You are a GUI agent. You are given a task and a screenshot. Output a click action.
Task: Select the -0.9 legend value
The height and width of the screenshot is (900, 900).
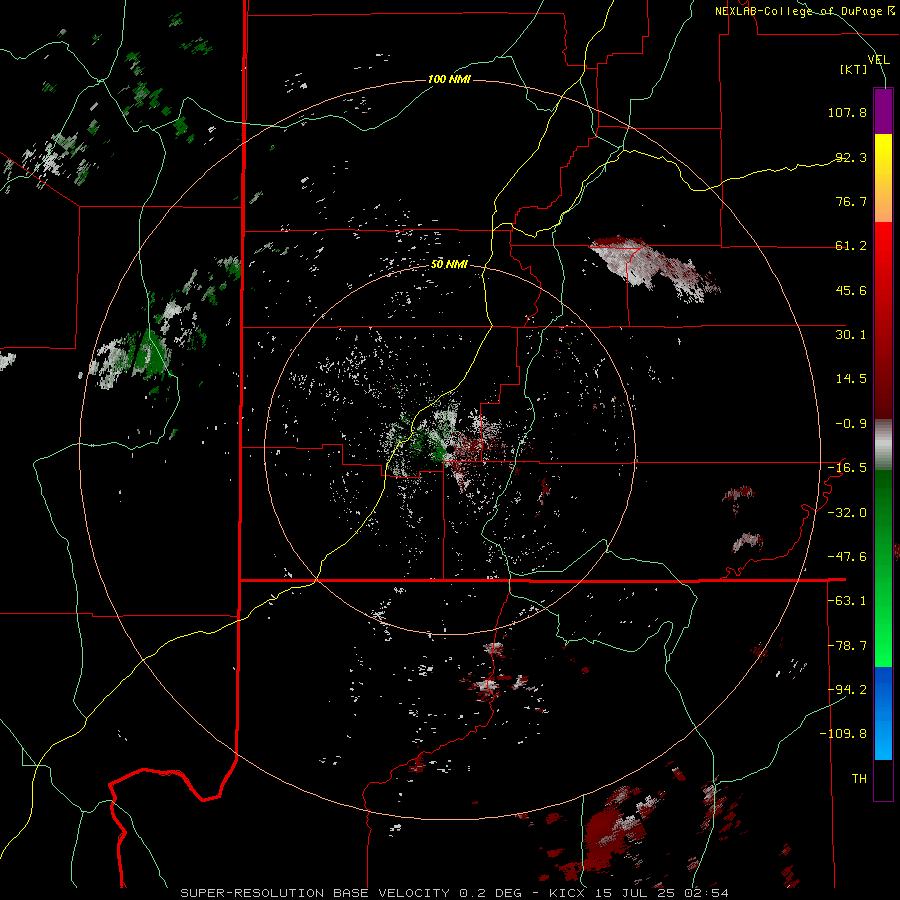pos(851,424)
